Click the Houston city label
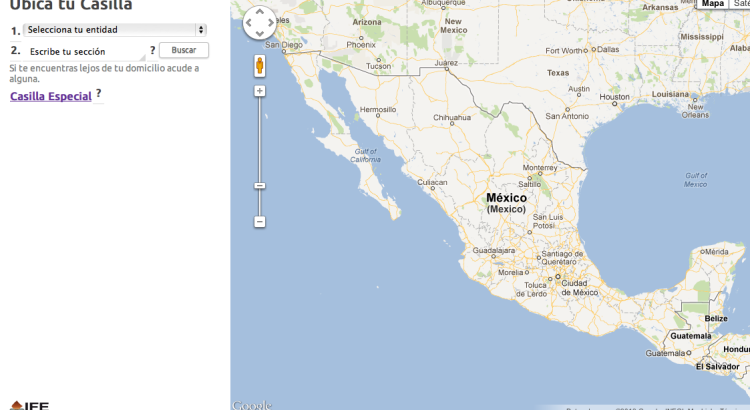 click(x=615, y=97)
